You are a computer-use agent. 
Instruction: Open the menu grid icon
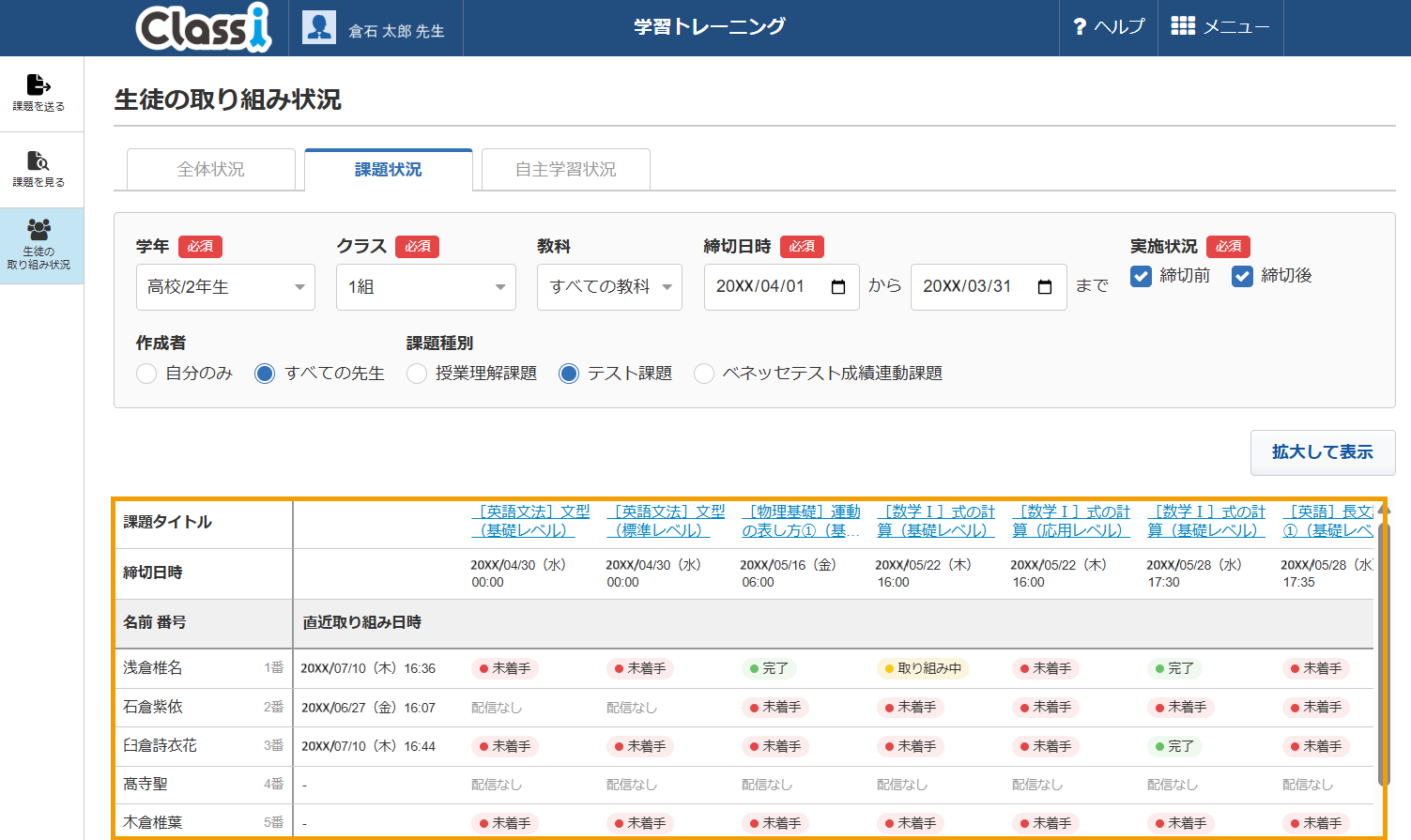point(1183,26)
